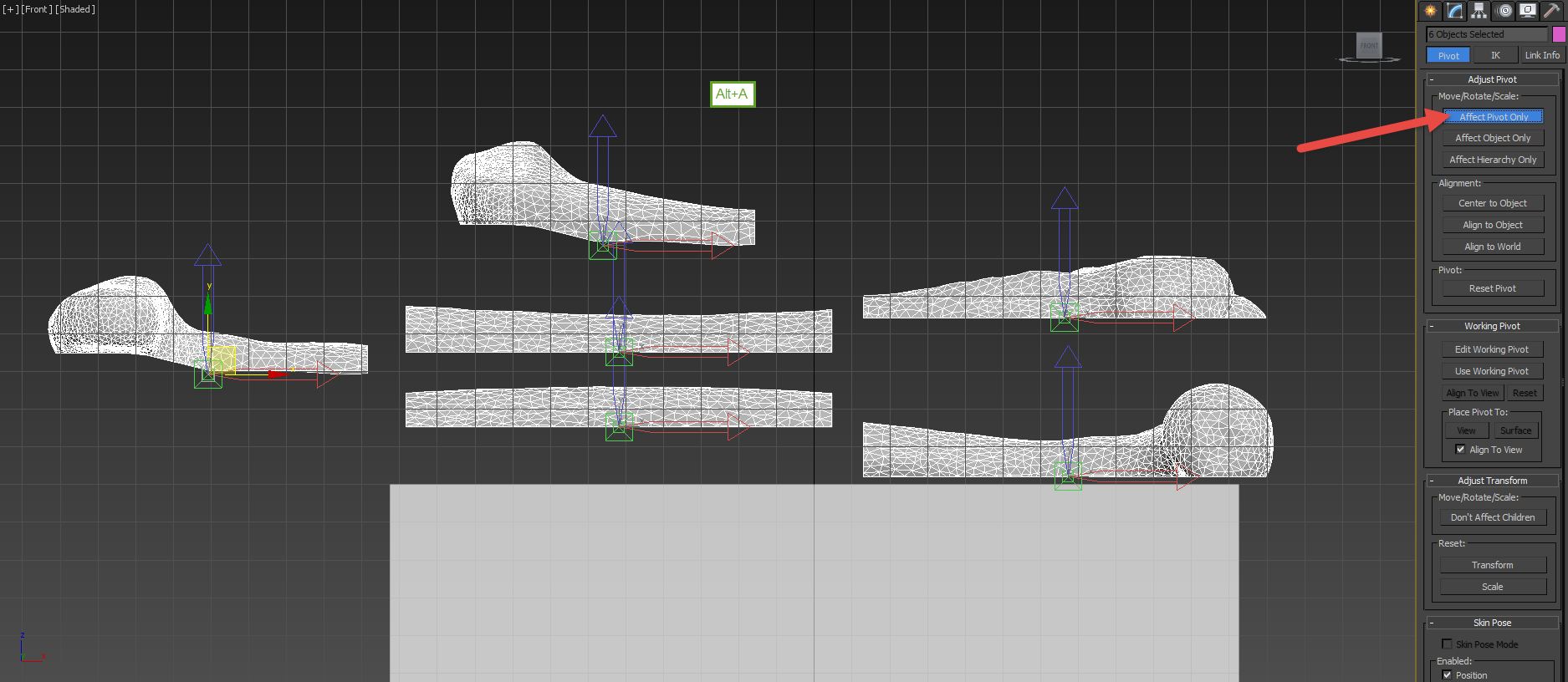
Task: Toggle Affect Hierarchy Only
Action: point(1494,160)
